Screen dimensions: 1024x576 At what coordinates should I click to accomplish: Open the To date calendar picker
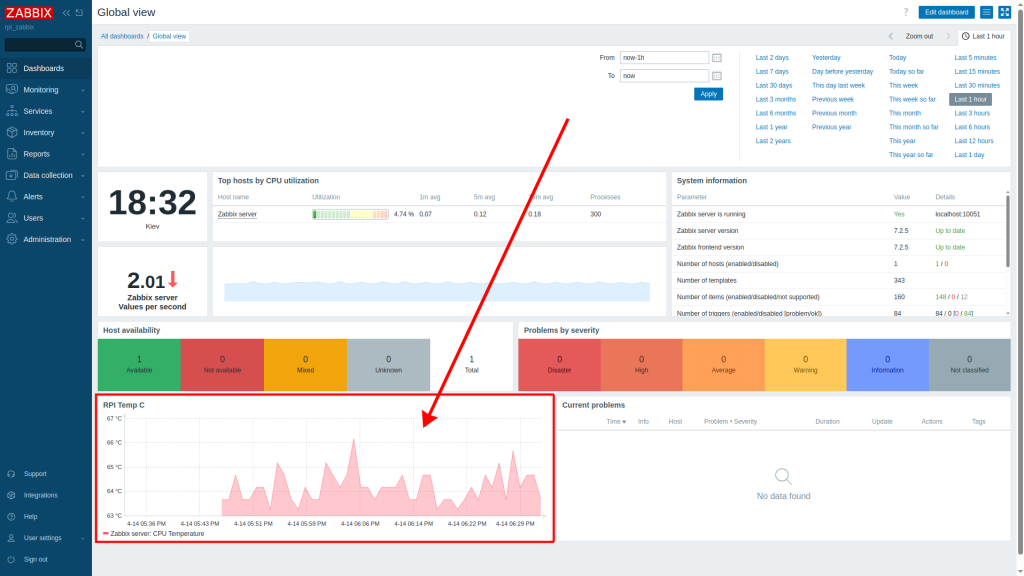coord(716,76)
